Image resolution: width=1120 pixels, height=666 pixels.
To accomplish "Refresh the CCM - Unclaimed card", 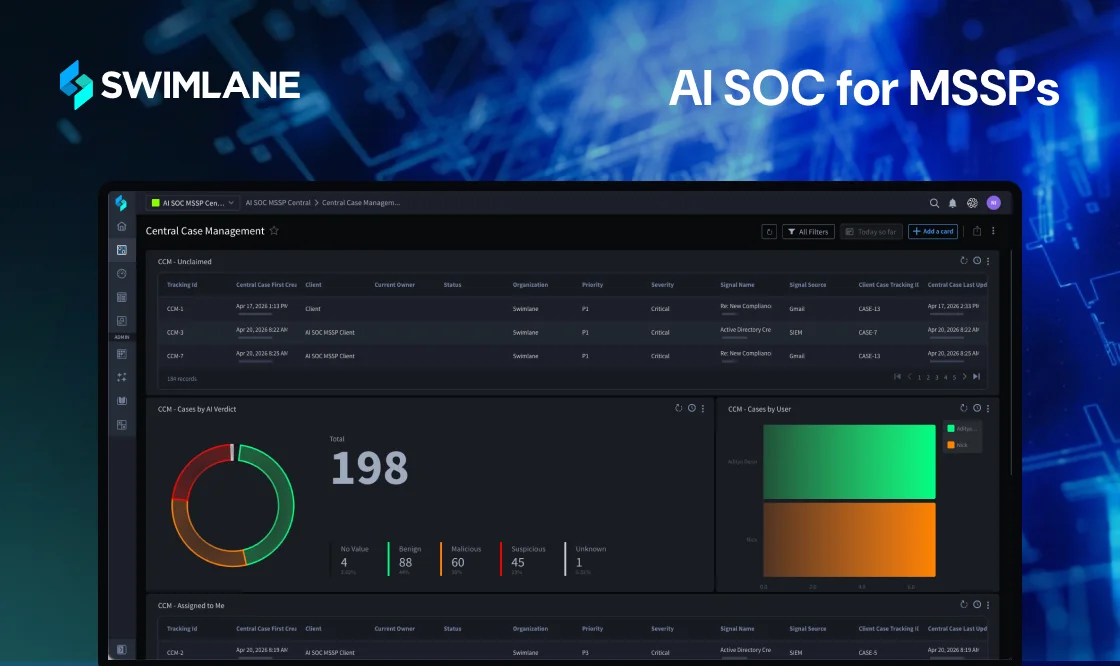I will pos(964,261).
